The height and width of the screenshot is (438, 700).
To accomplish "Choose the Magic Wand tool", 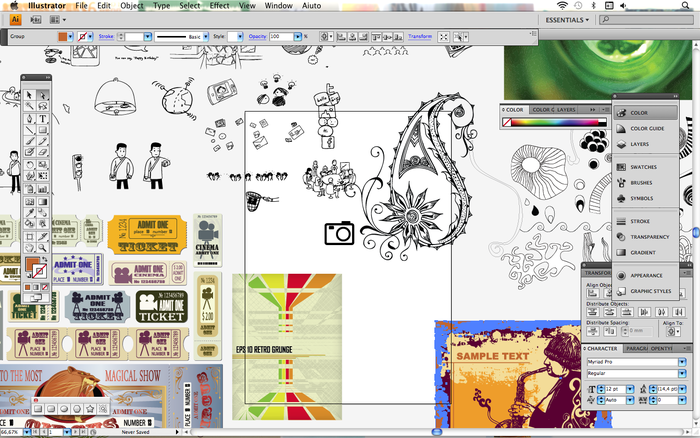I will [29, 106].
